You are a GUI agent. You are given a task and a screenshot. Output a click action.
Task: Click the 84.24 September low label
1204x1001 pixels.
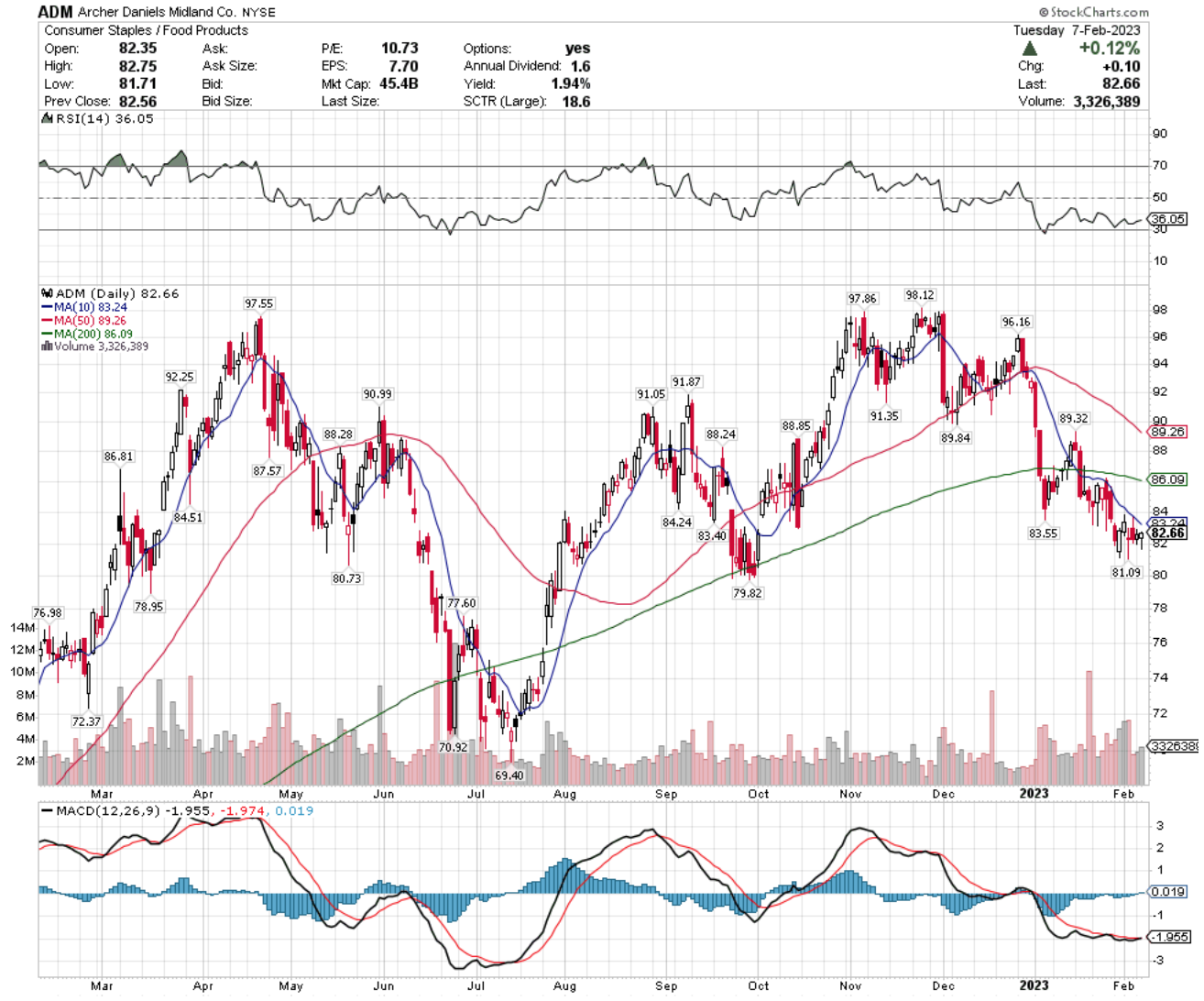[677, 522]
